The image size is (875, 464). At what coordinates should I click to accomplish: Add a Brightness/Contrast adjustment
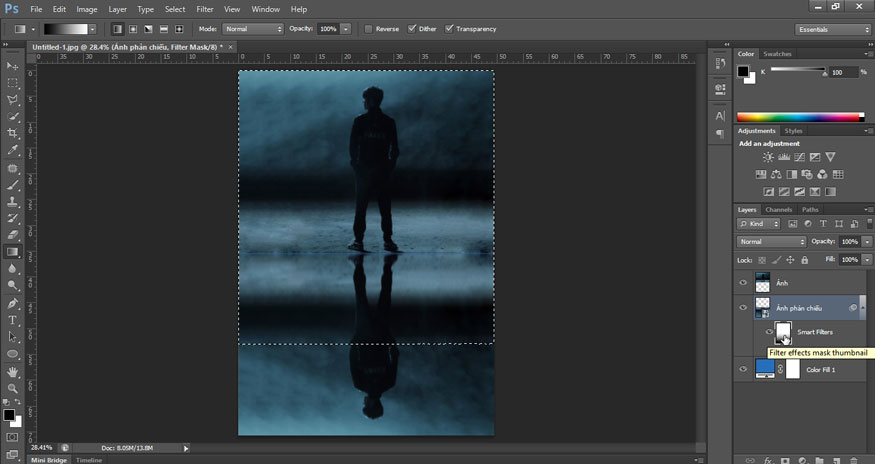pos(768,157)
